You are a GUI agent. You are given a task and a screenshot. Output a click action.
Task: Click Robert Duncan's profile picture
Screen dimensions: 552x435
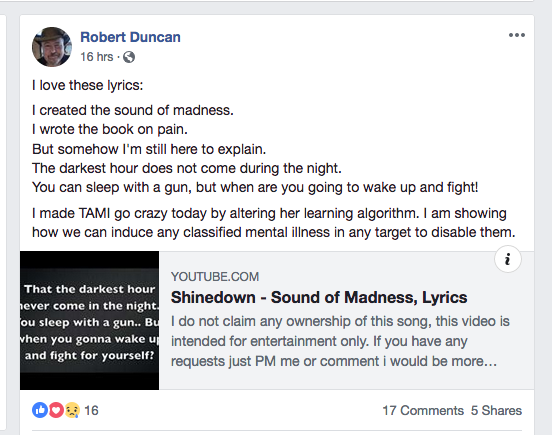tap(52, 47)
